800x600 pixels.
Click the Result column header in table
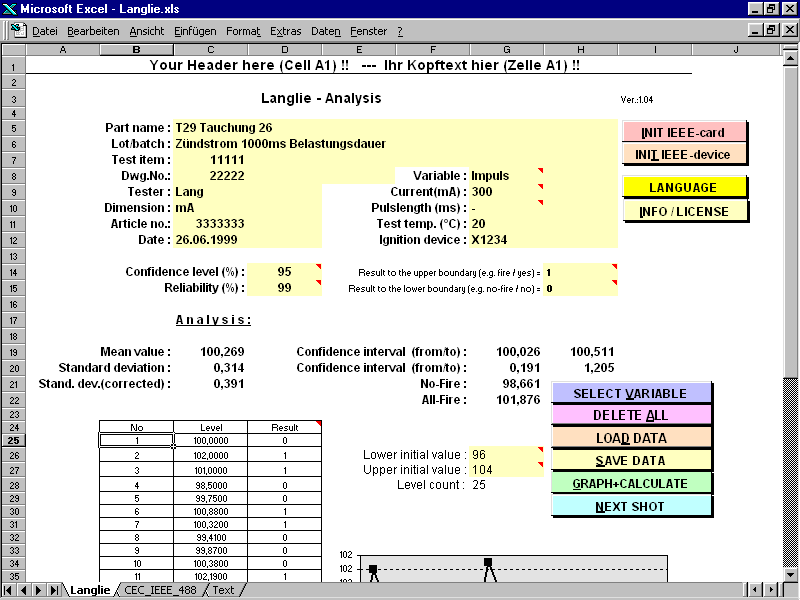click(284, 427)
